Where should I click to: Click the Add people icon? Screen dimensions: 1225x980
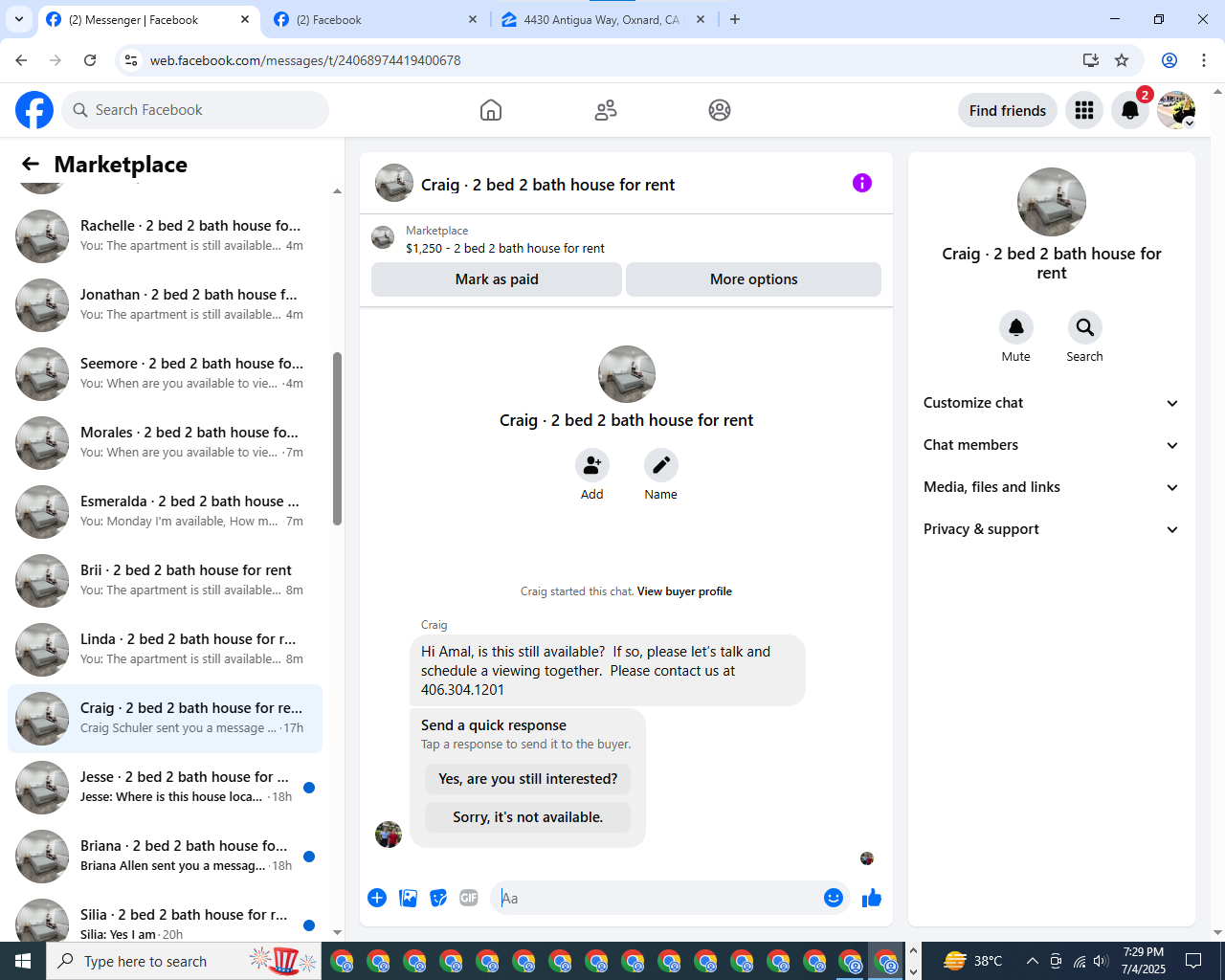click(x=592, y=465)
